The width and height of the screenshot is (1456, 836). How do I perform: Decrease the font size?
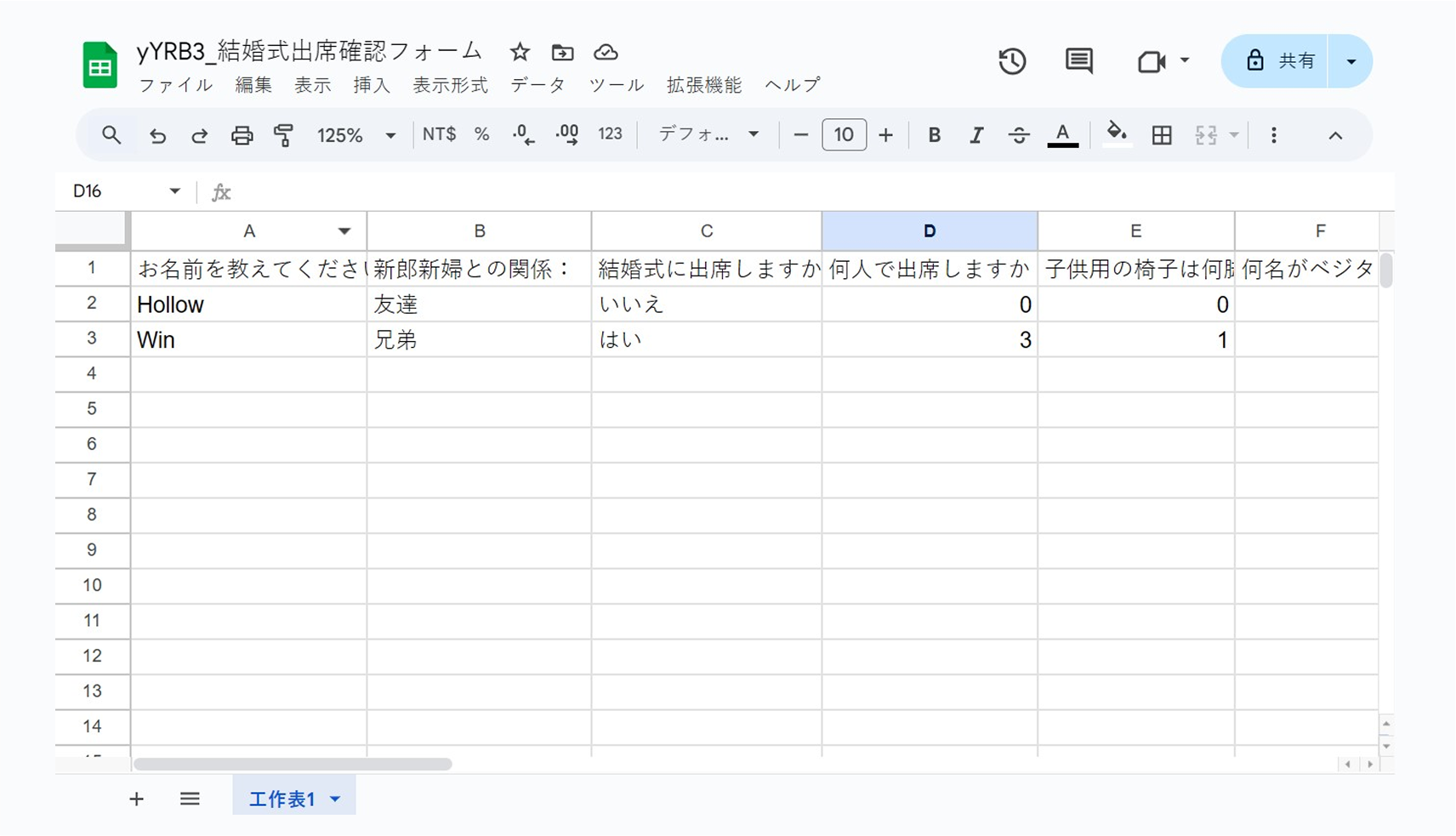800,134
